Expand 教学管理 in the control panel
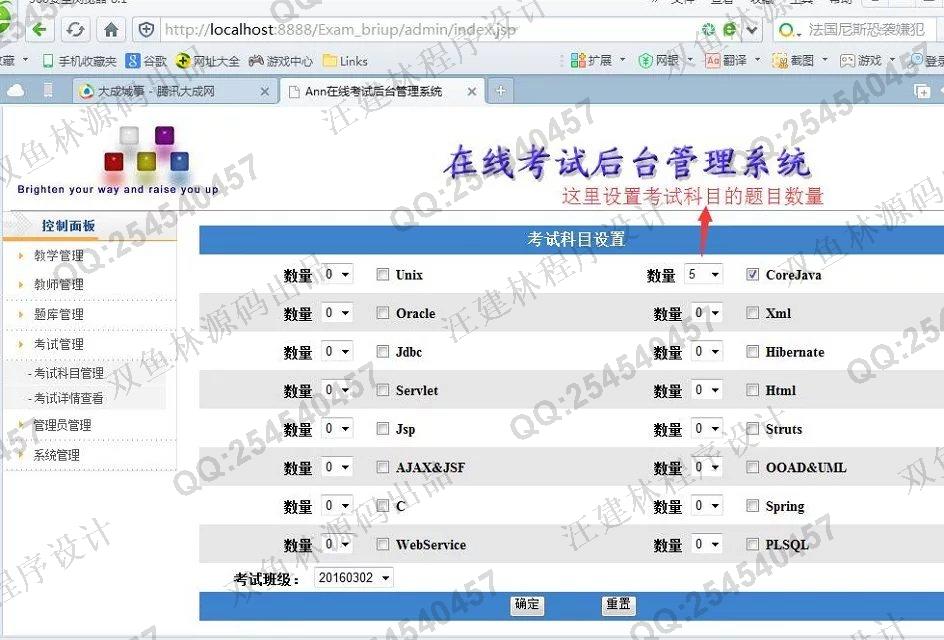The width and height of the screenshot is (944, 640). 58,255
